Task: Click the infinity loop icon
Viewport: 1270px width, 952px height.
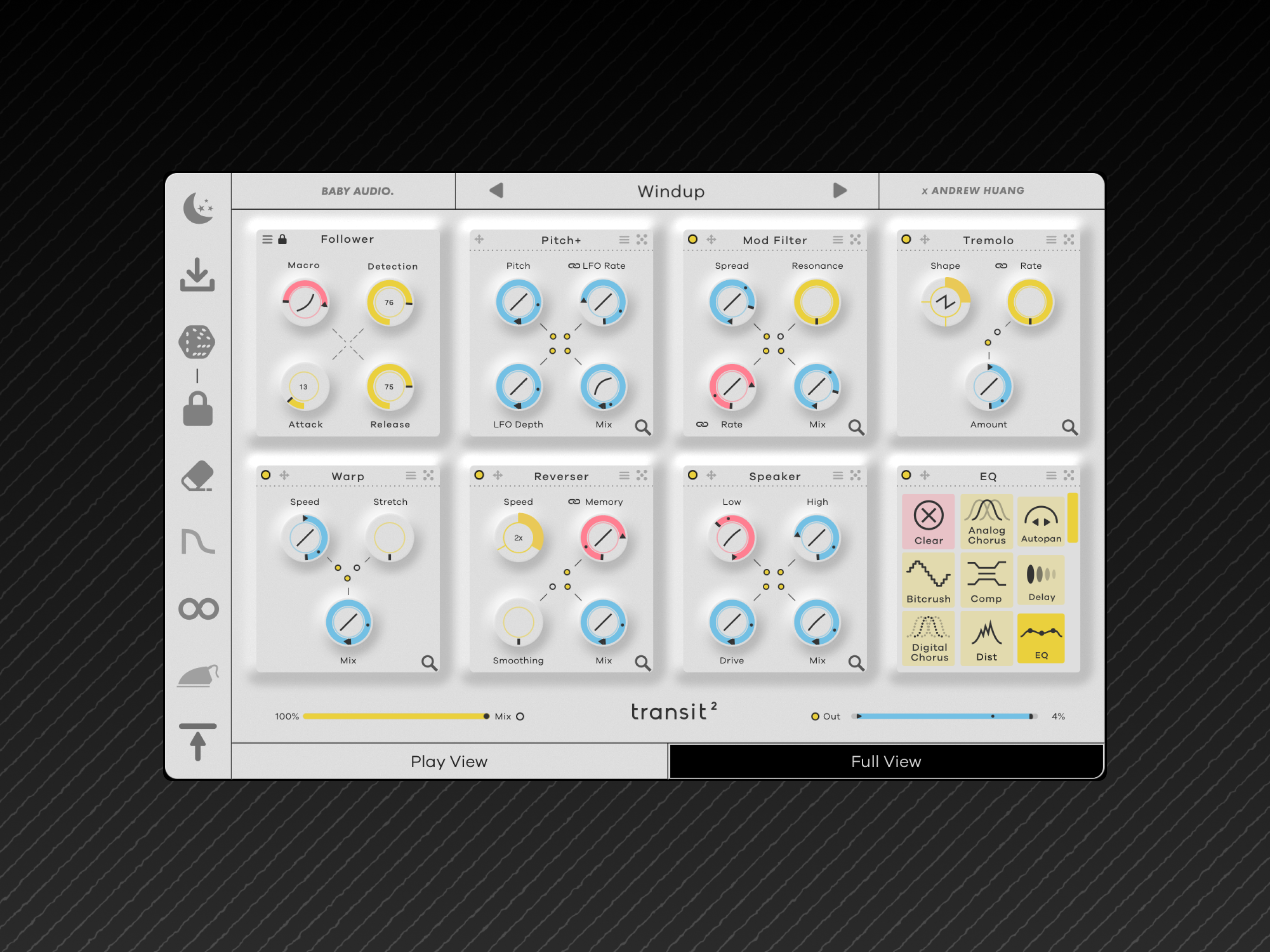Action: (x=198, y=608)
